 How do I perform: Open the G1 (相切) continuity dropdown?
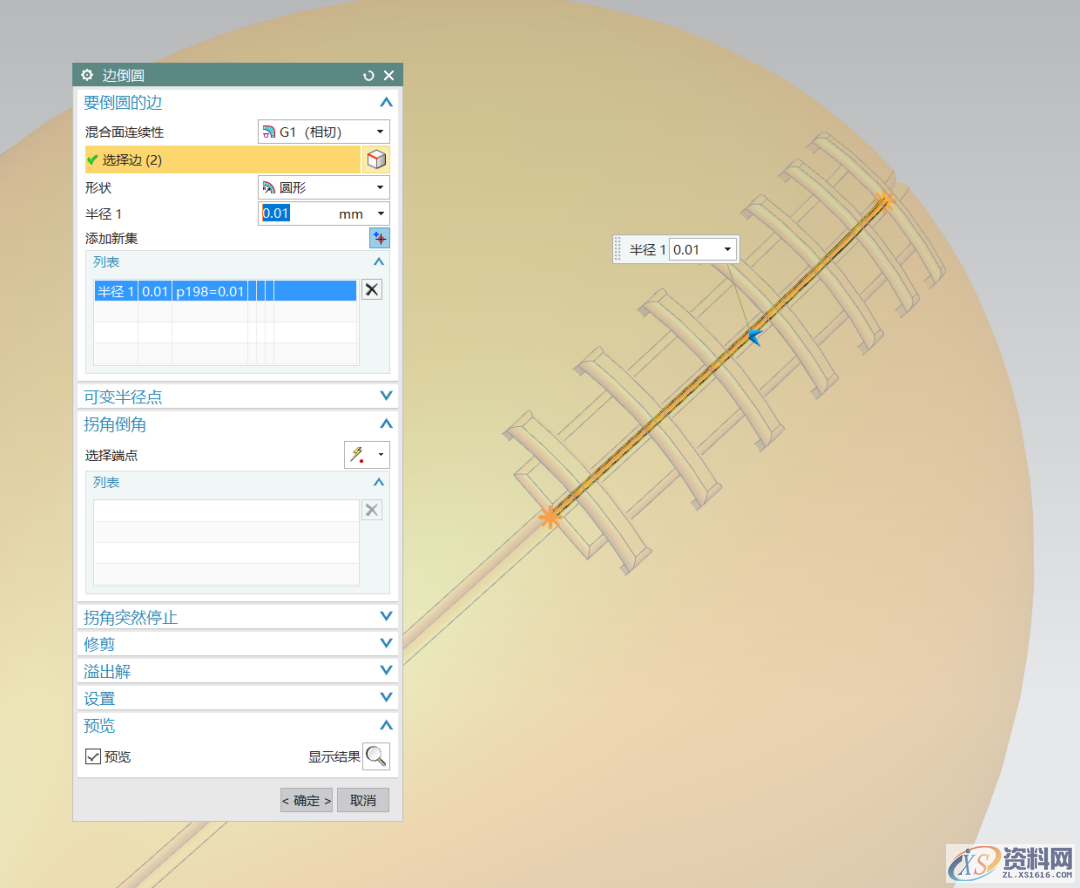(324, 132)
